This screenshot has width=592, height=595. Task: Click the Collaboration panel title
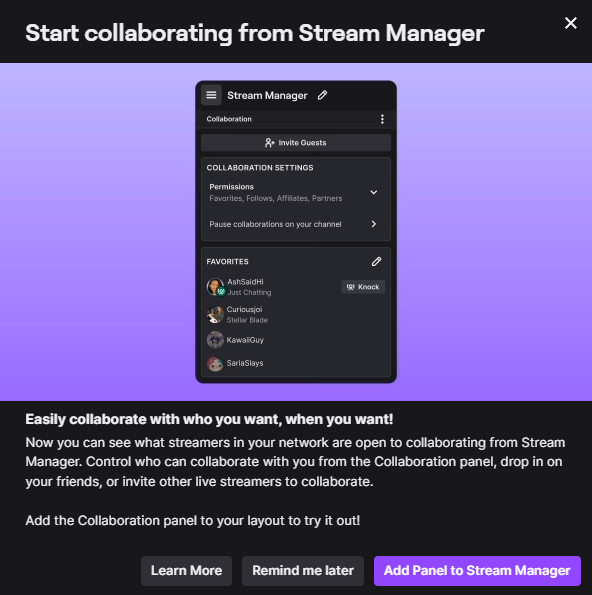click(229, 119)
